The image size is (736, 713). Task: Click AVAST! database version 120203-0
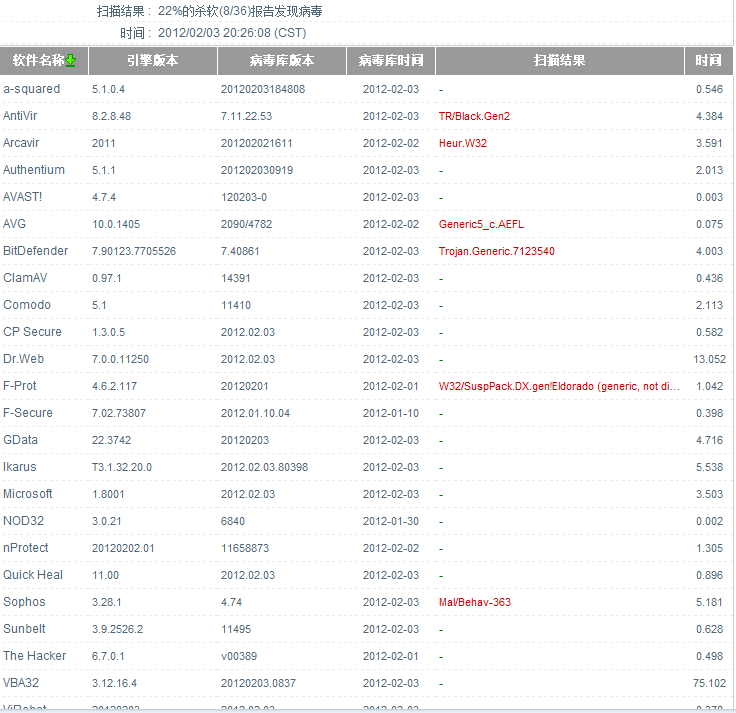click(x=244, y=198)
